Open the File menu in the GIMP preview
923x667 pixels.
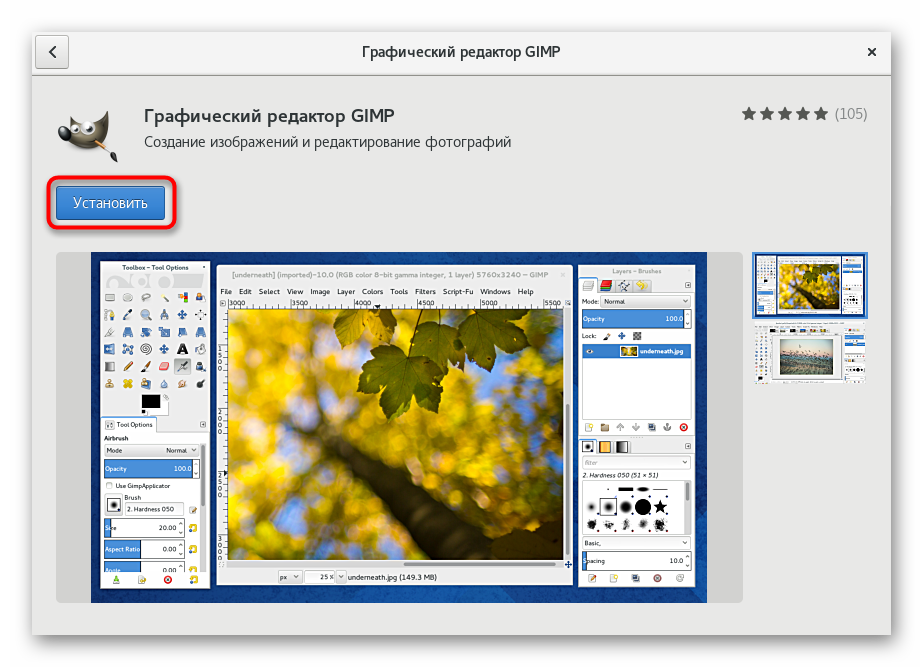[226, 291]
